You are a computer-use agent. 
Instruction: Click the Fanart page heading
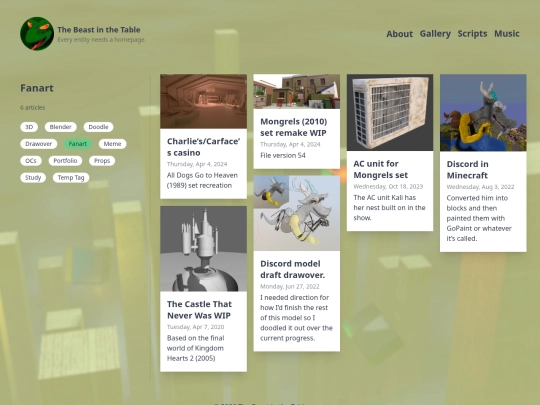(x=37, y=88)
